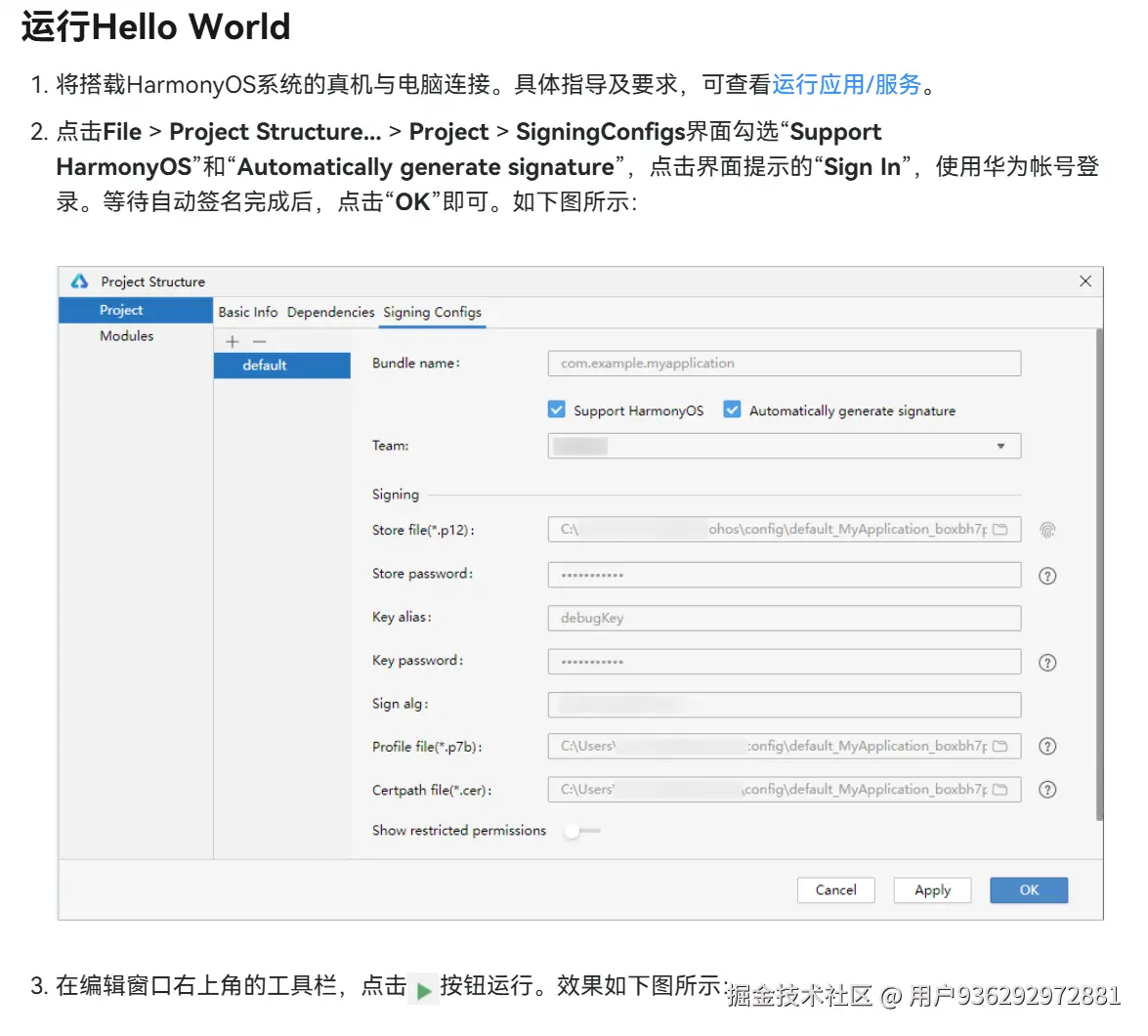Browse folder for Certpath file cer
This screenshot has height=1036, width=1148.
click(1000, 790)
